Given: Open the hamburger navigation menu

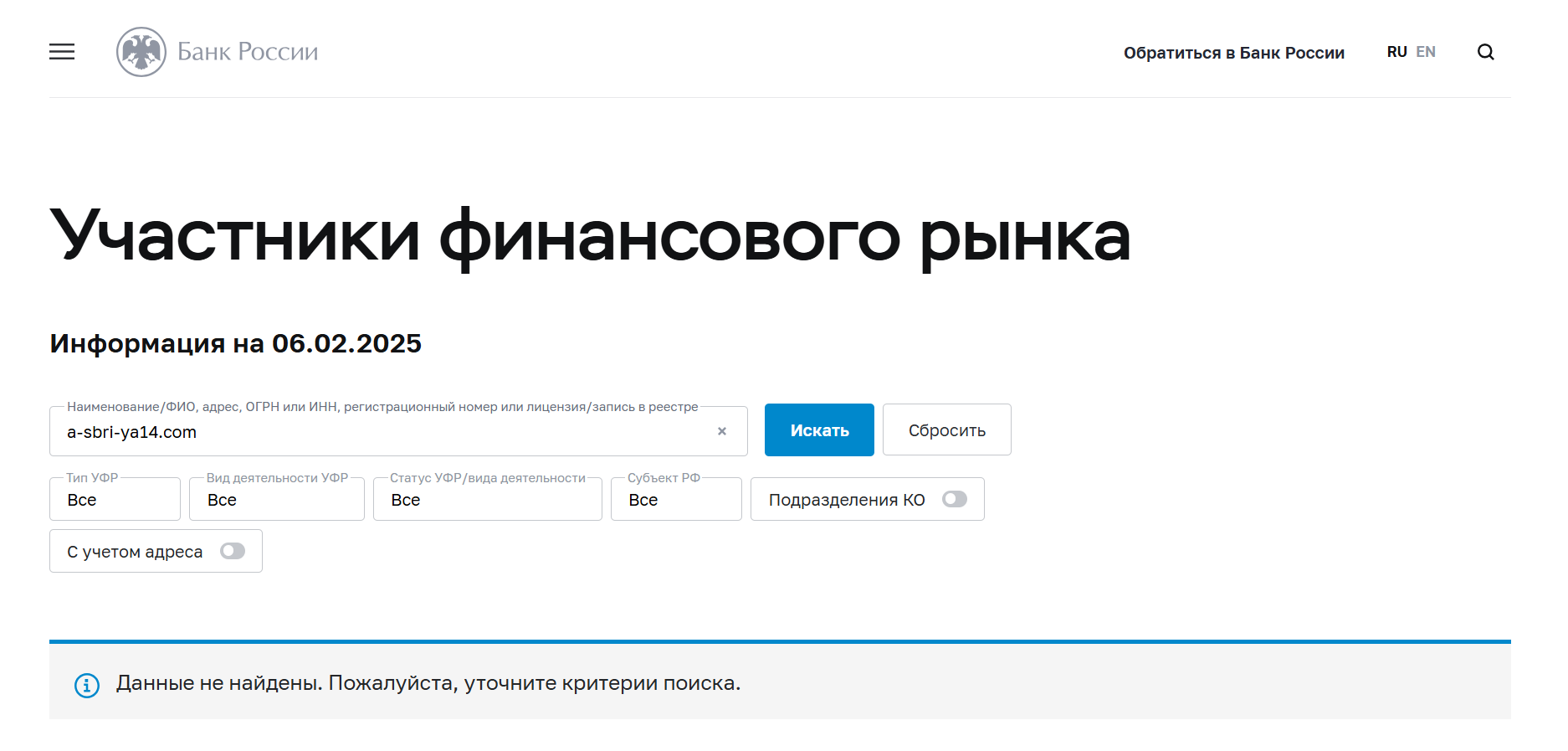Looking at the screenshot, I should click(x=62, y=52).
